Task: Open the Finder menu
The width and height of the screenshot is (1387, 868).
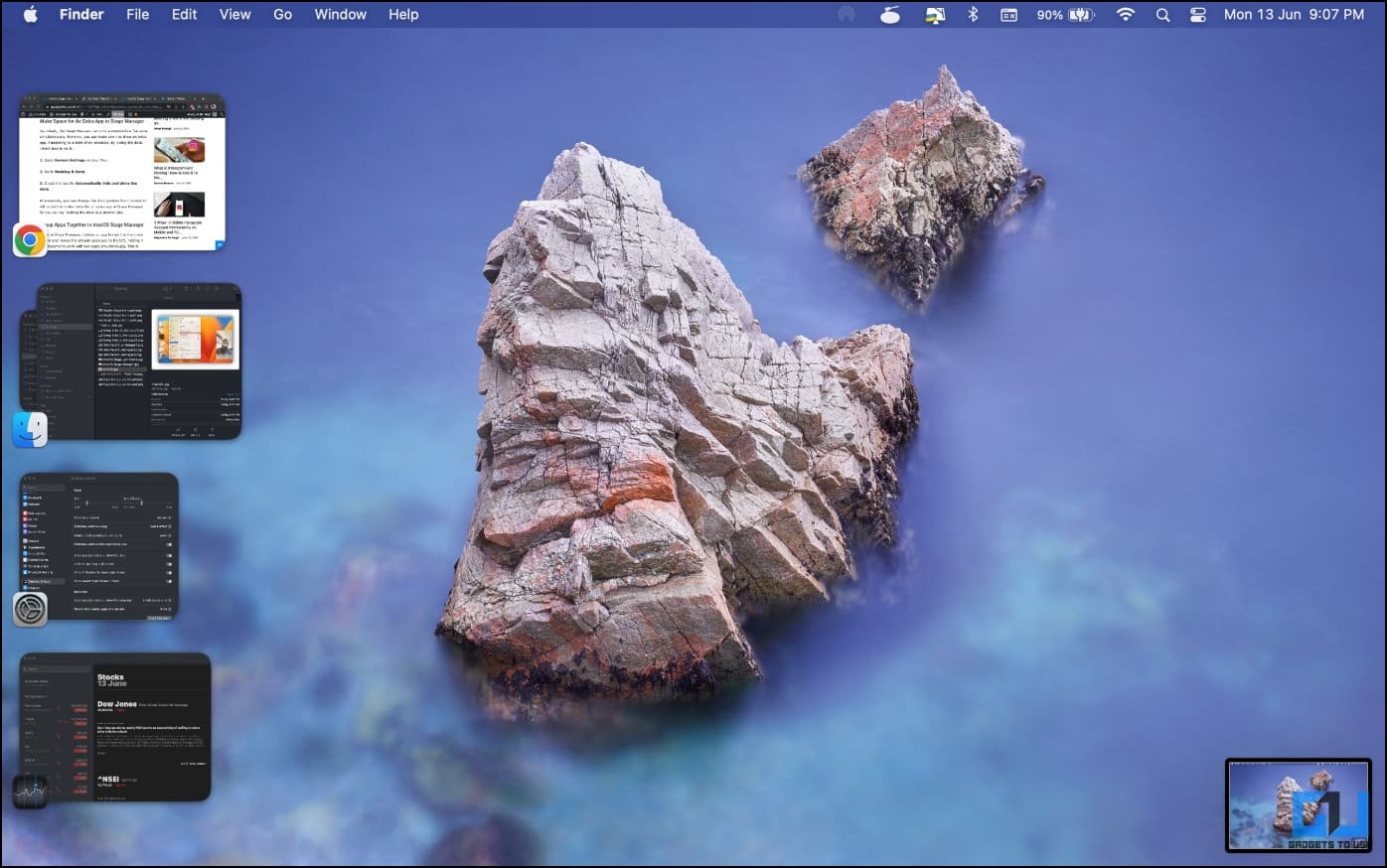Action: coord(81,14)
